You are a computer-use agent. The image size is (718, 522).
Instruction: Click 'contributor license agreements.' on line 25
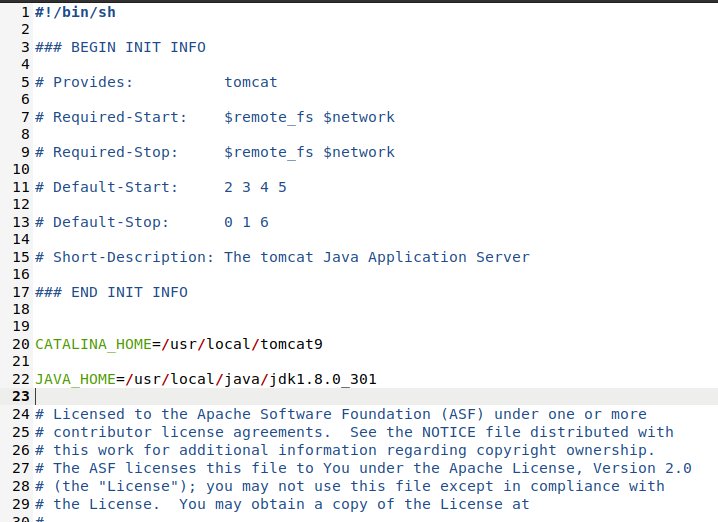(x=192, y=432)
